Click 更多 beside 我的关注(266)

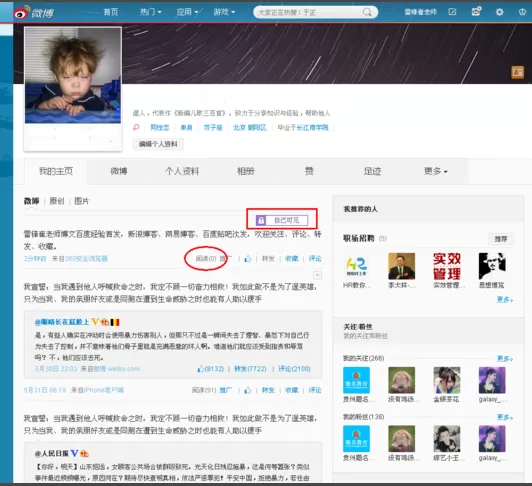(x=505, y=358)
